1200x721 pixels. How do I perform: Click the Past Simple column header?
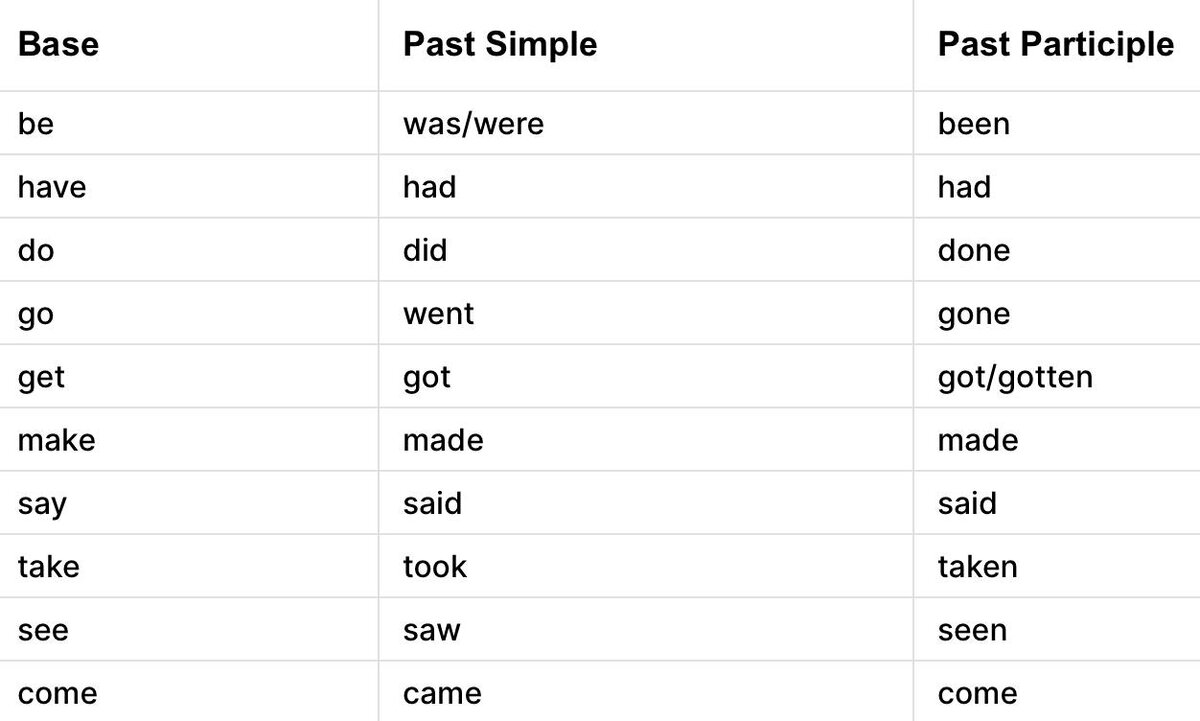click(x=500, y=45)
